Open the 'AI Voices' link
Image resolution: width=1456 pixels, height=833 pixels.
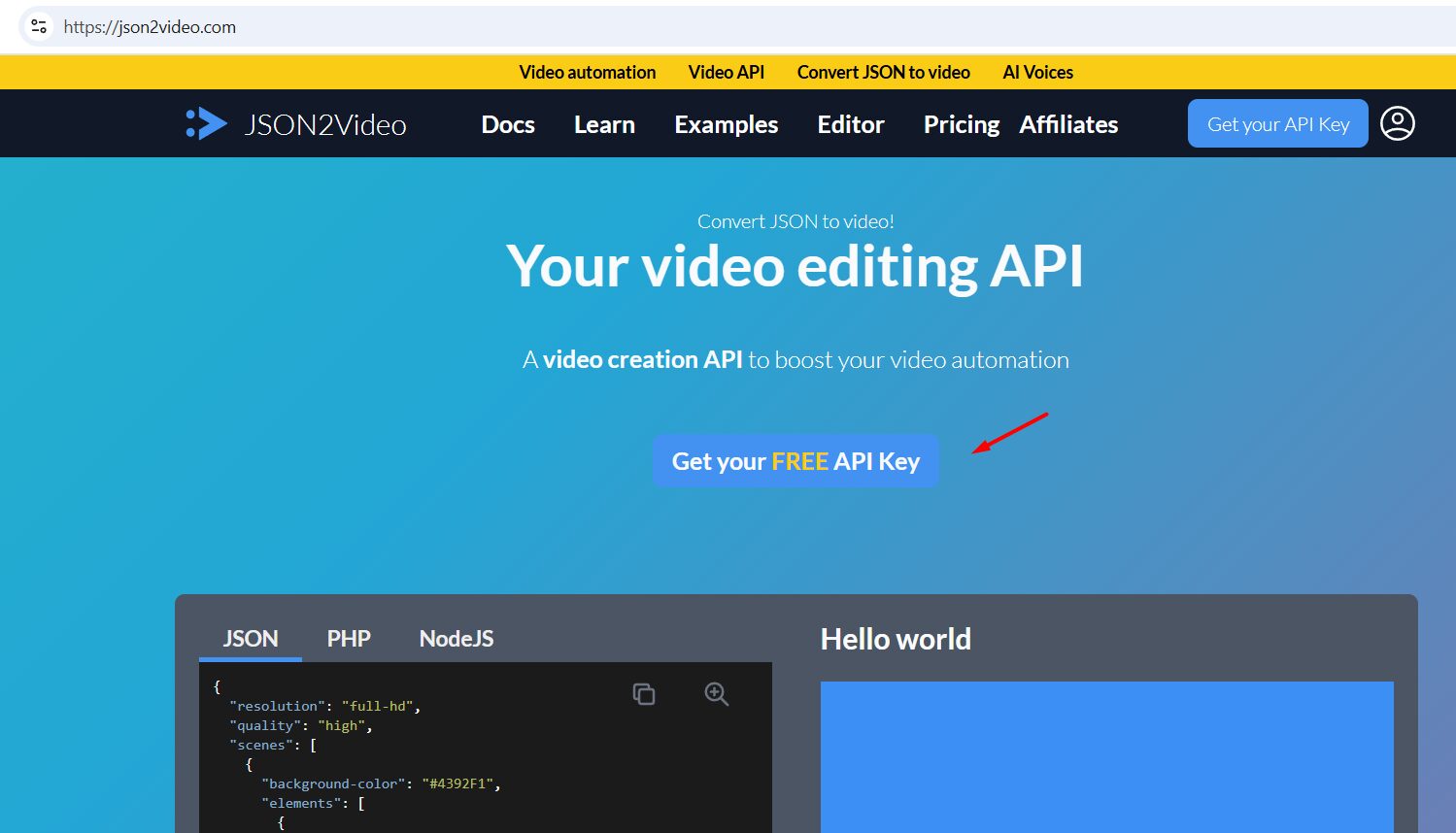tap(1038, 72)
